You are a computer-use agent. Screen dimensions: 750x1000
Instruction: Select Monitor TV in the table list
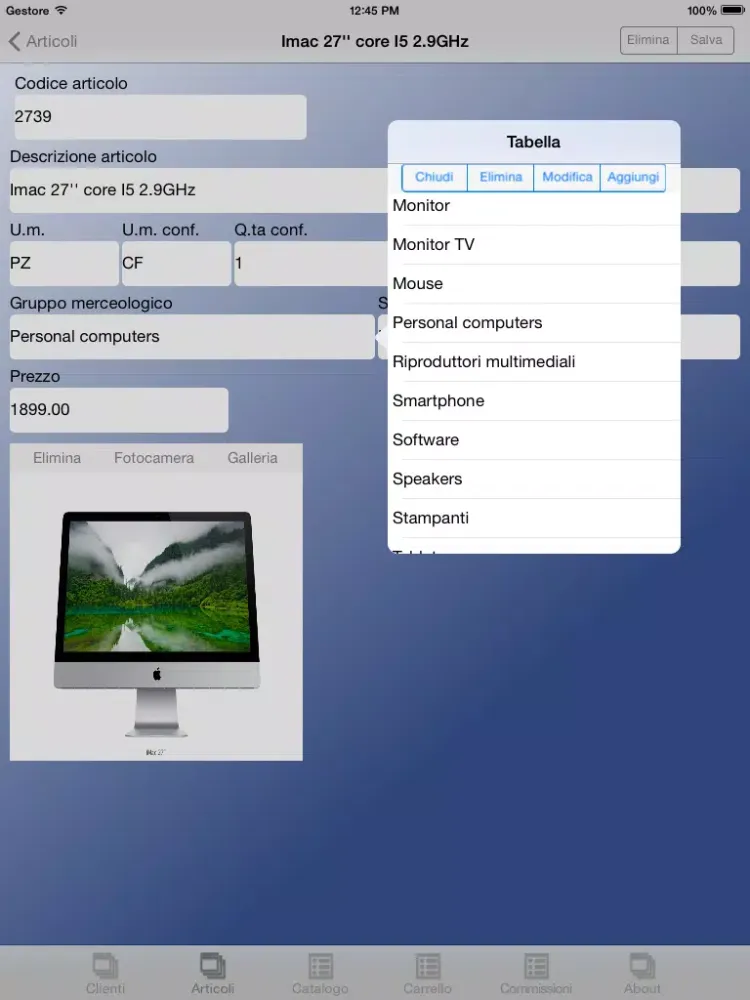(534, 245)
